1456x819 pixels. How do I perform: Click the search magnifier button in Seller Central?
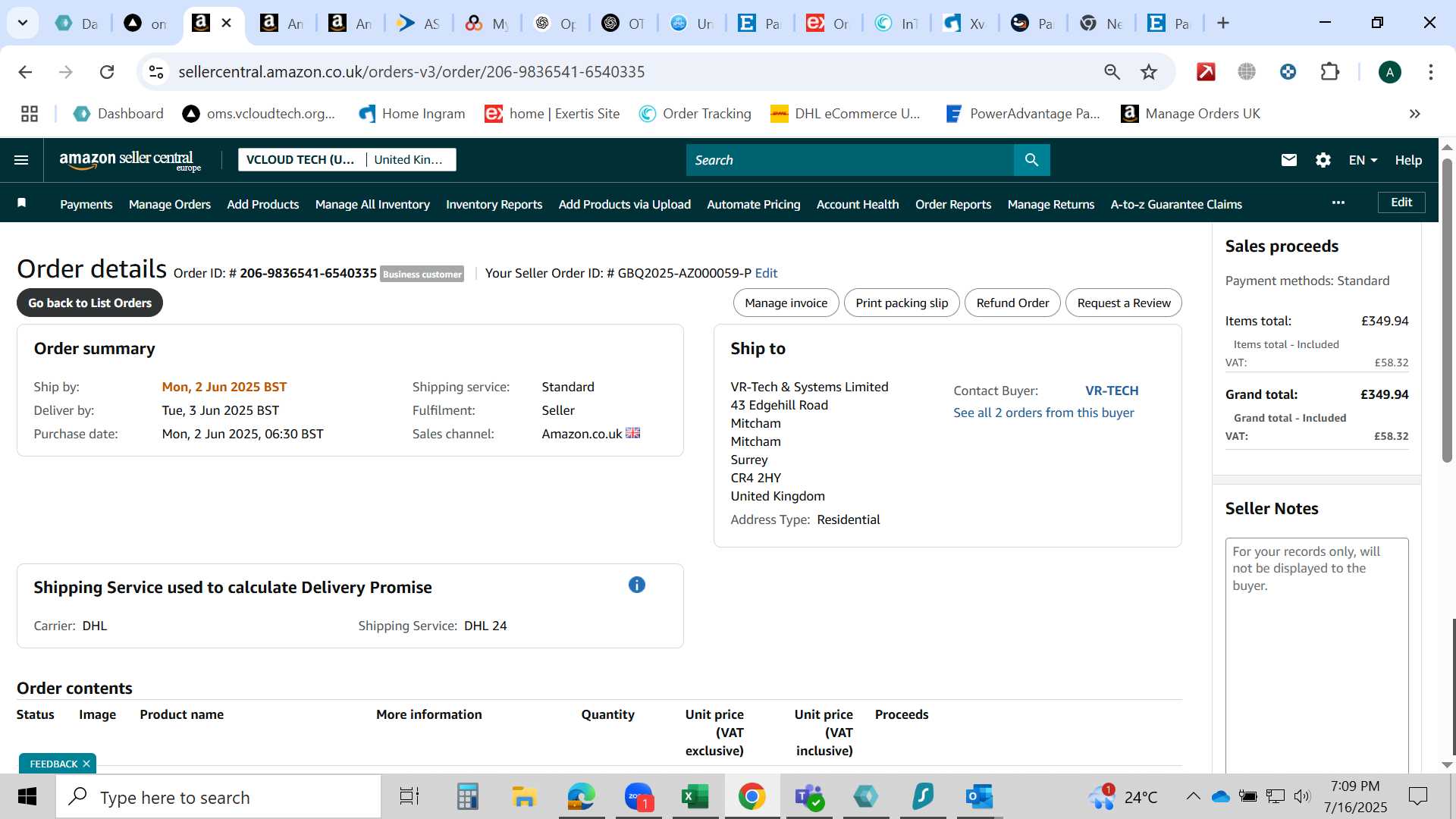tap(1031, 160)
